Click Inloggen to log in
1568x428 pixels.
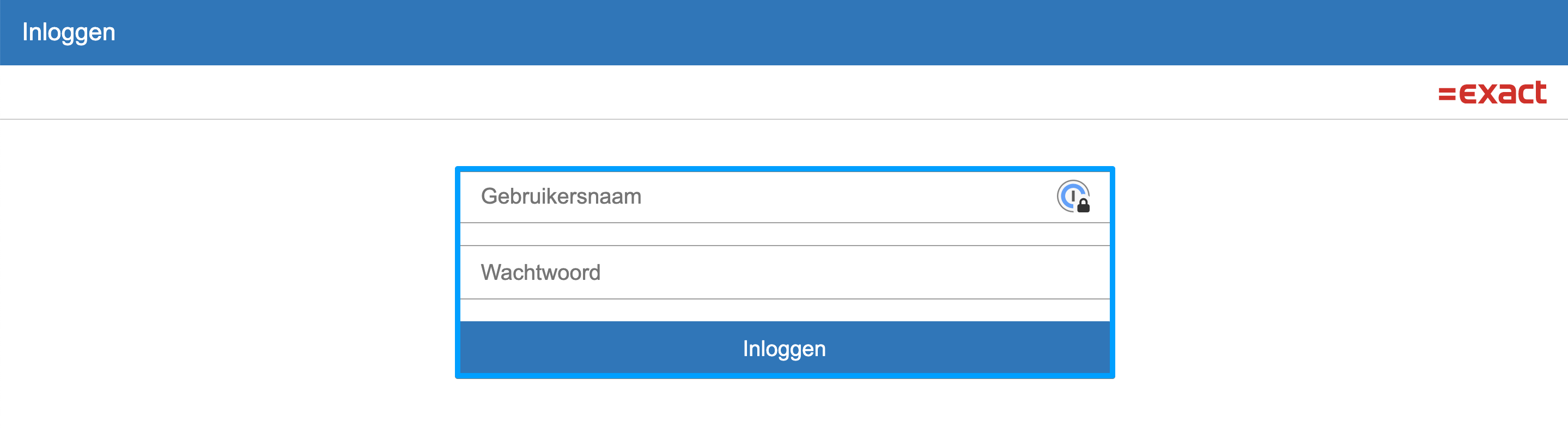(x=785, y=348)
